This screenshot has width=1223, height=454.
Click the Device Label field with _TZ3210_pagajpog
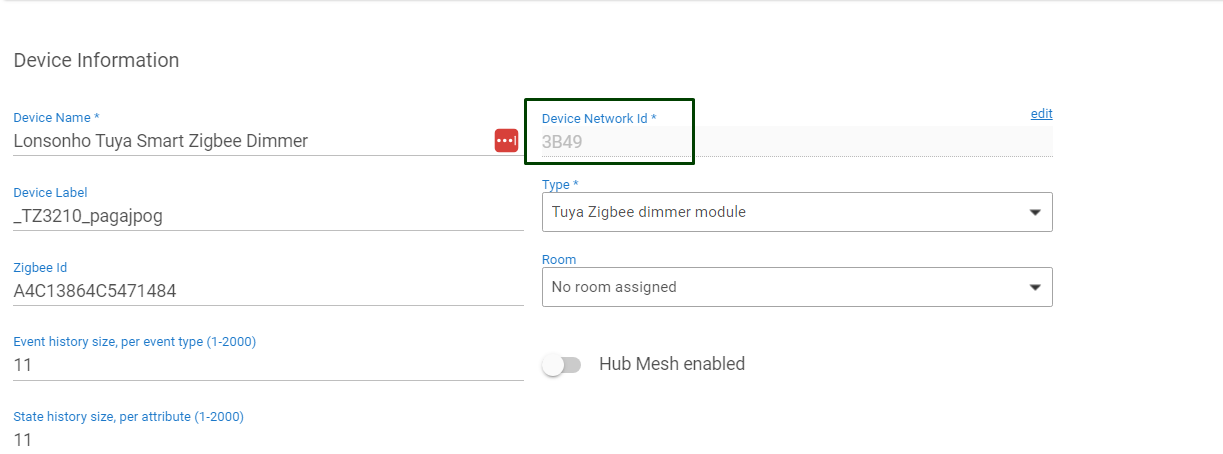click(250, 216)
